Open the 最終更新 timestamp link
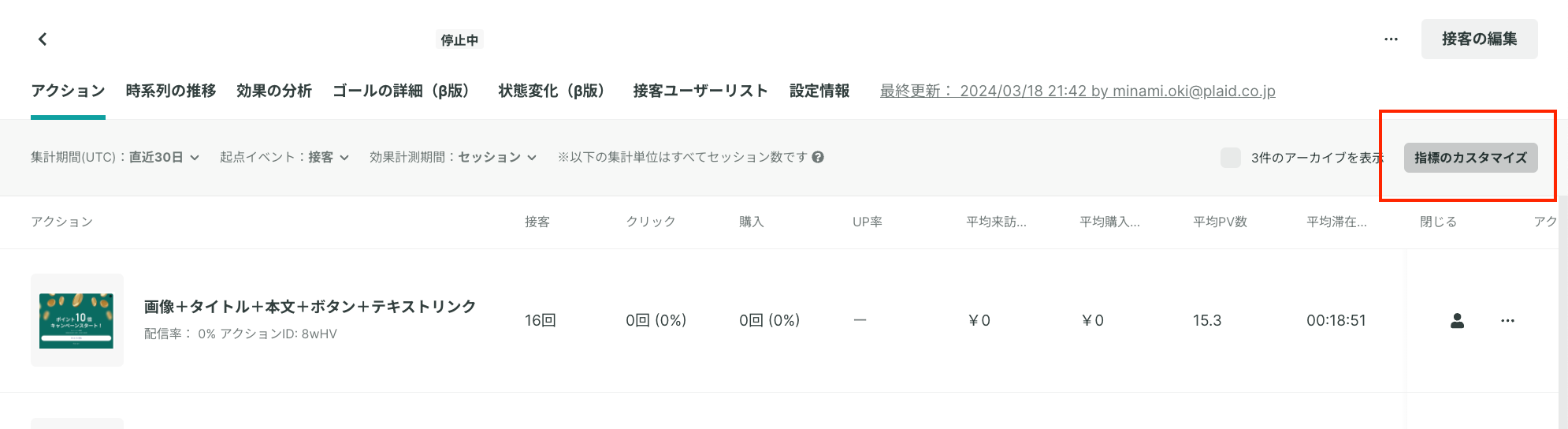 [x=1077, y=91]
